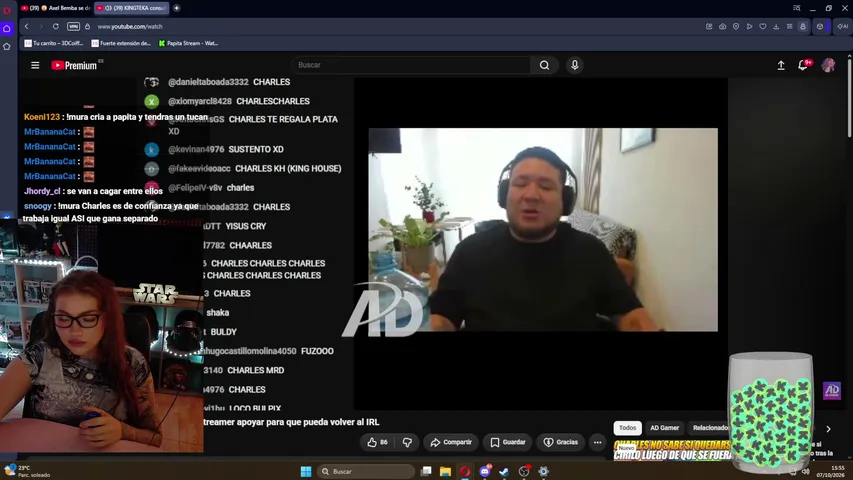Open the YouTube account avatar menu
Image resolution: width=853 pixels, height=480 pixels.
click(x=828, y=65)
